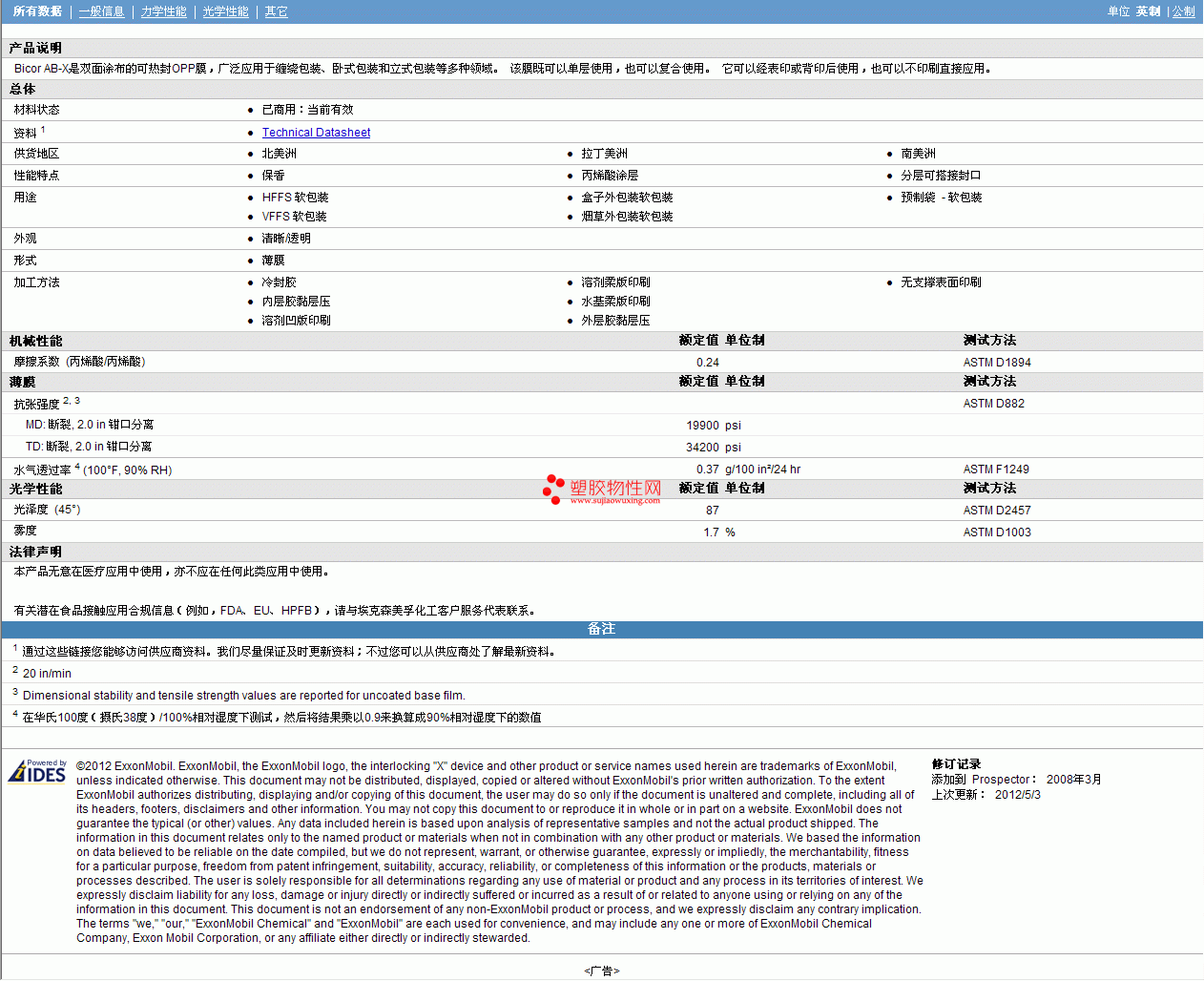Click the 盒子外包装软包装 entry
The width and height of the screenshot is (1204, 981).
pos(628,198)
